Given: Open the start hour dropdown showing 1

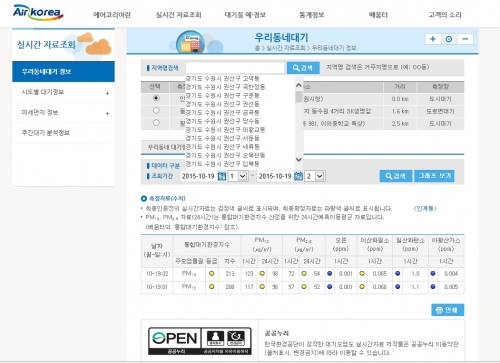Looking at the screenshot, I should coord(238,176).
